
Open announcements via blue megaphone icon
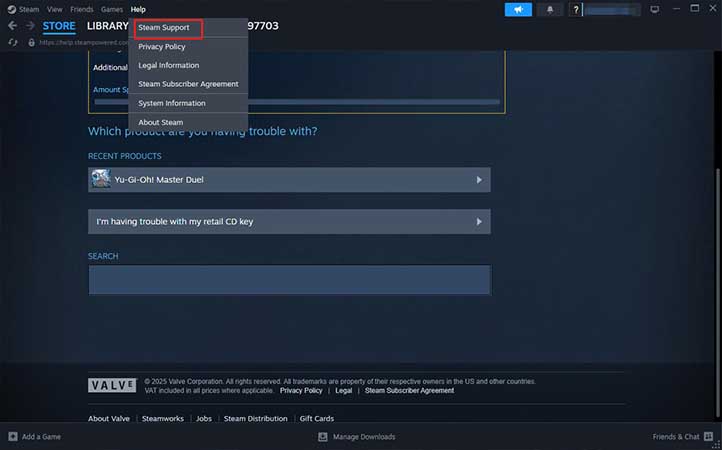[x=518, y=10]
